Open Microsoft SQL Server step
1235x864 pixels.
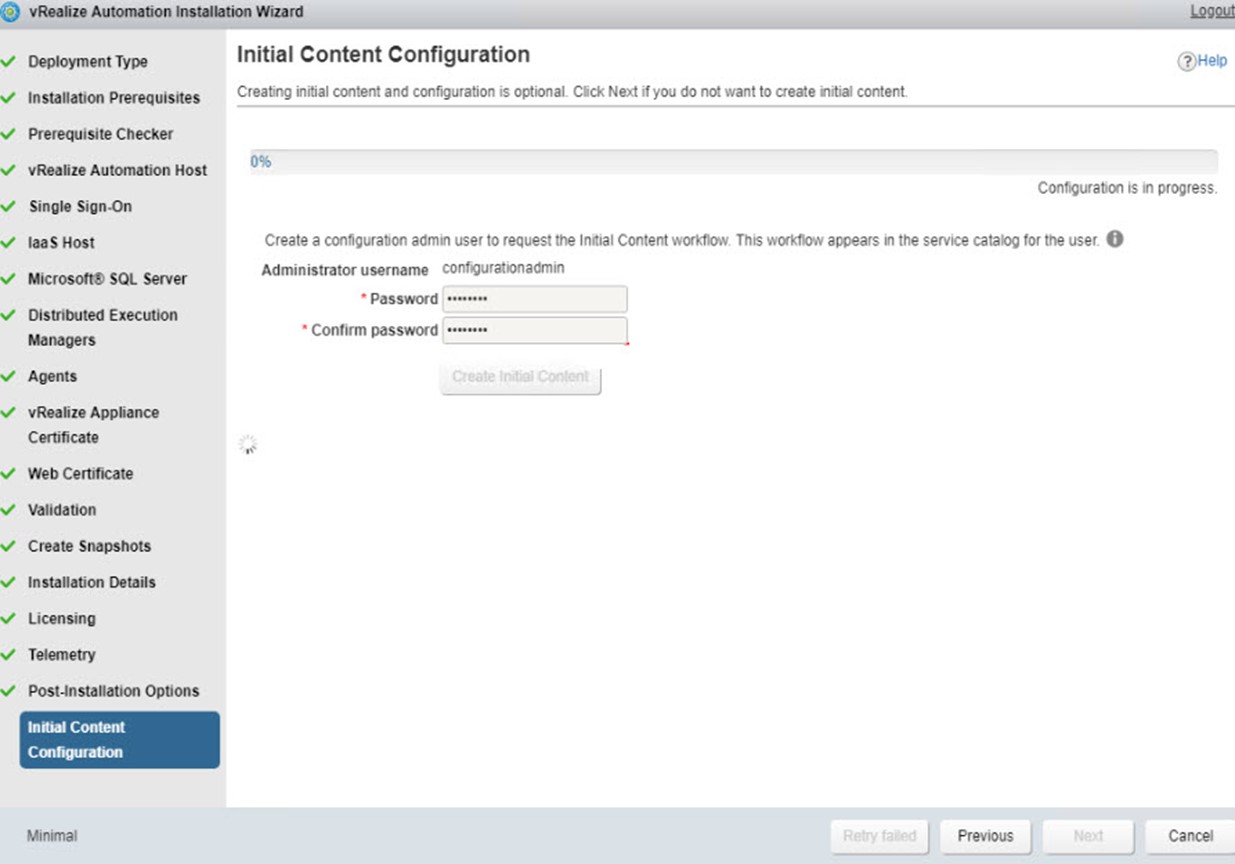coord(107,279)
